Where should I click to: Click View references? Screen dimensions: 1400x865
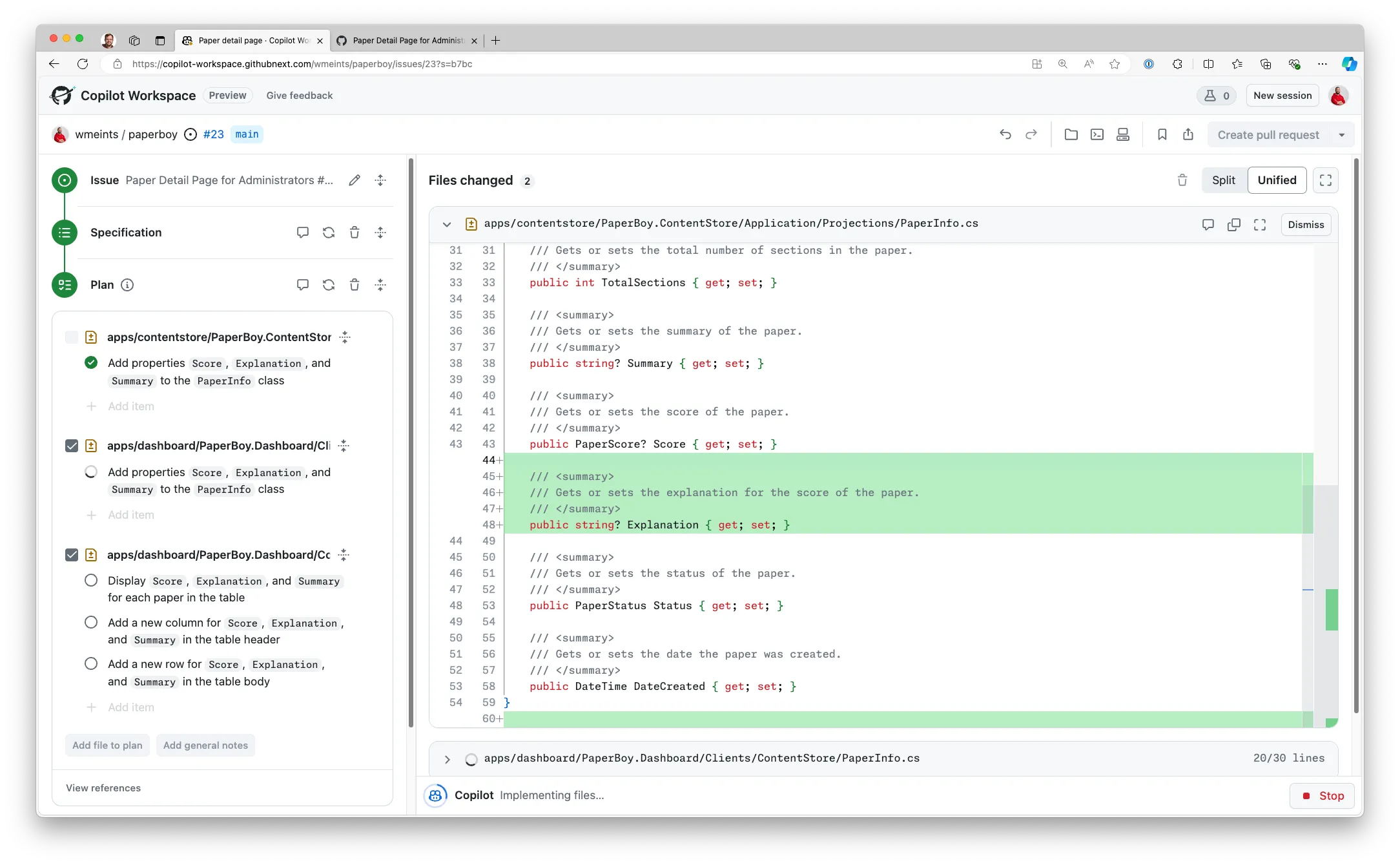(x=103, y=788)
